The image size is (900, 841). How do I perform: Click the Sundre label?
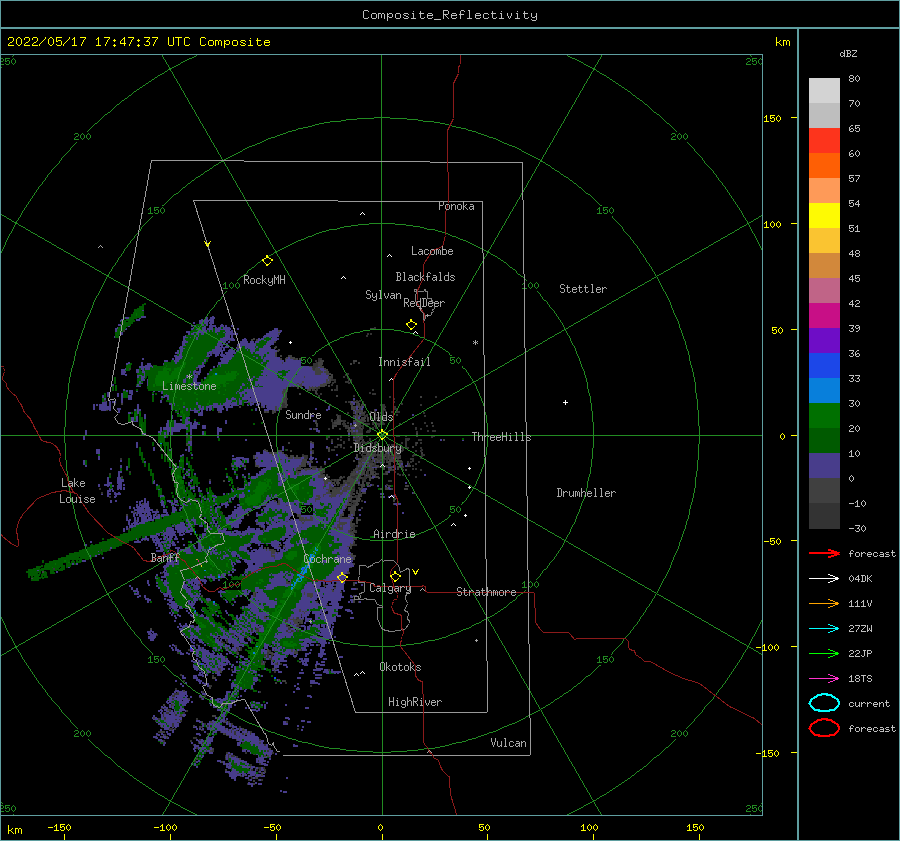(303, 414)
